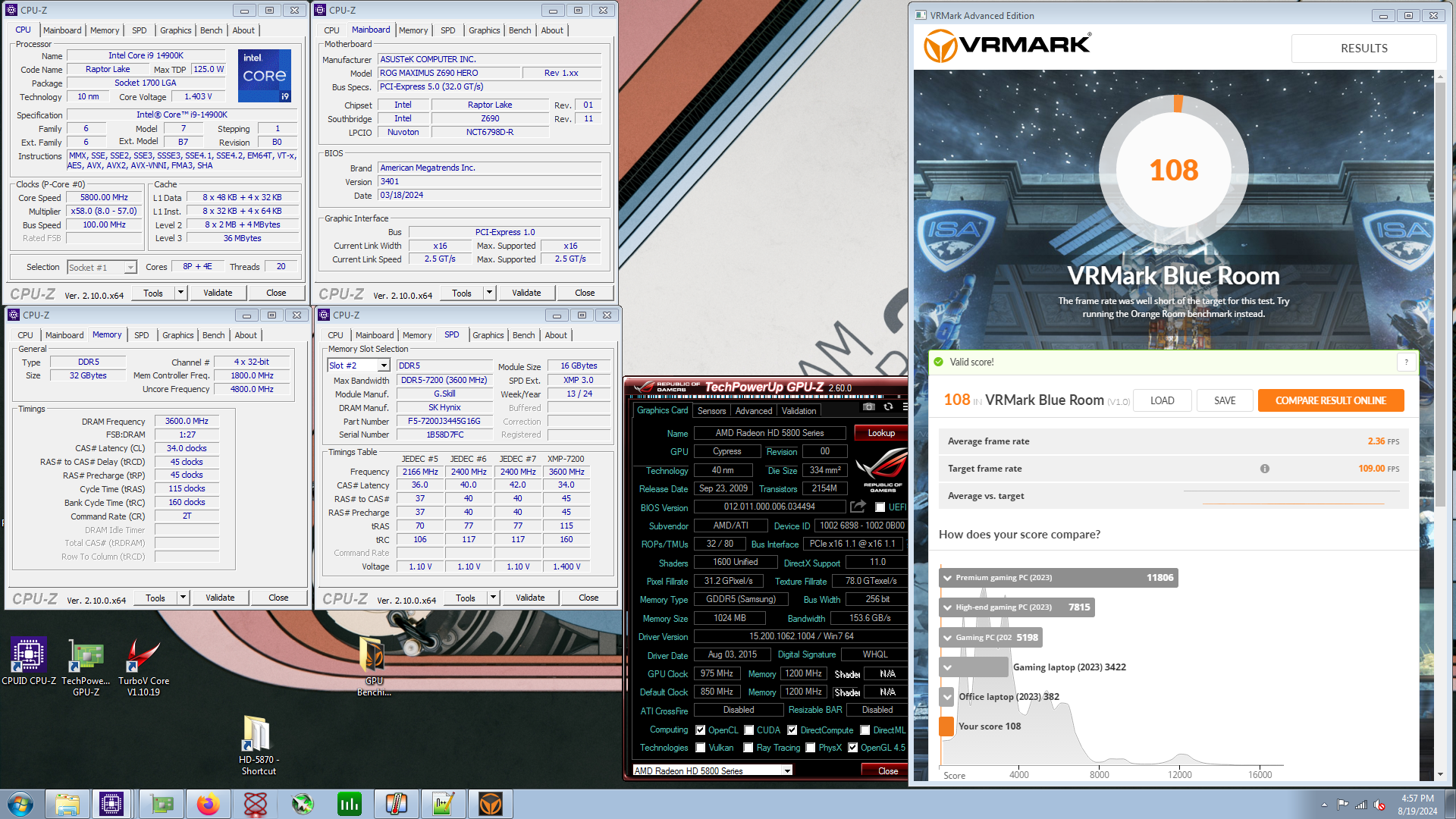The height and width of the screenshot is (819, 1456).
Task: Click COMPARE RESULT ONLINE in VRMark
Action: (1330, 400)
